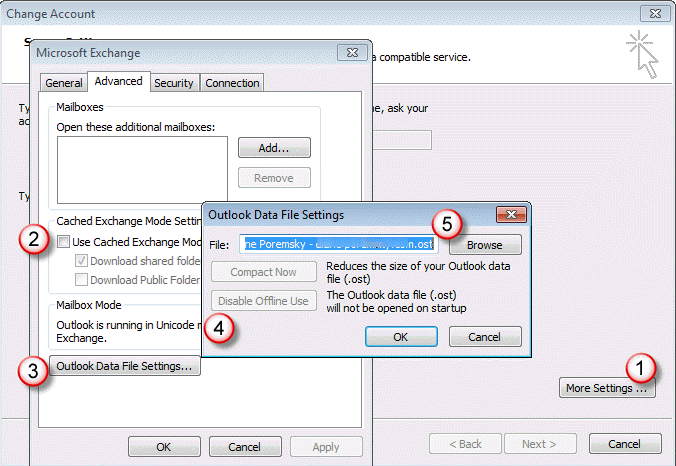Click the Compact Now button

click(263, 272)
